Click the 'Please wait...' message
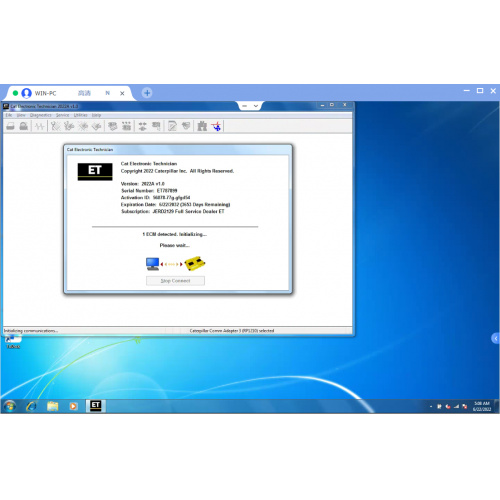500x500 pixels. 175,245
